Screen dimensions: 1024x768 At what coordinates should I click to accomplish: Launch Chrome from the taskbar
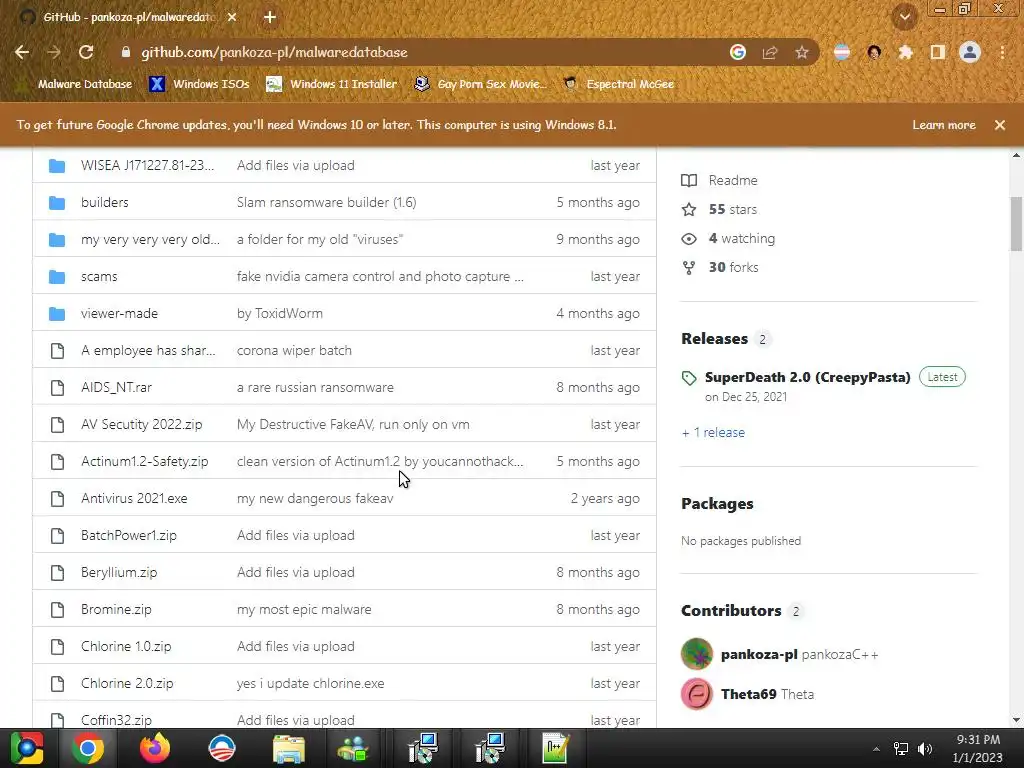point(88,748)
